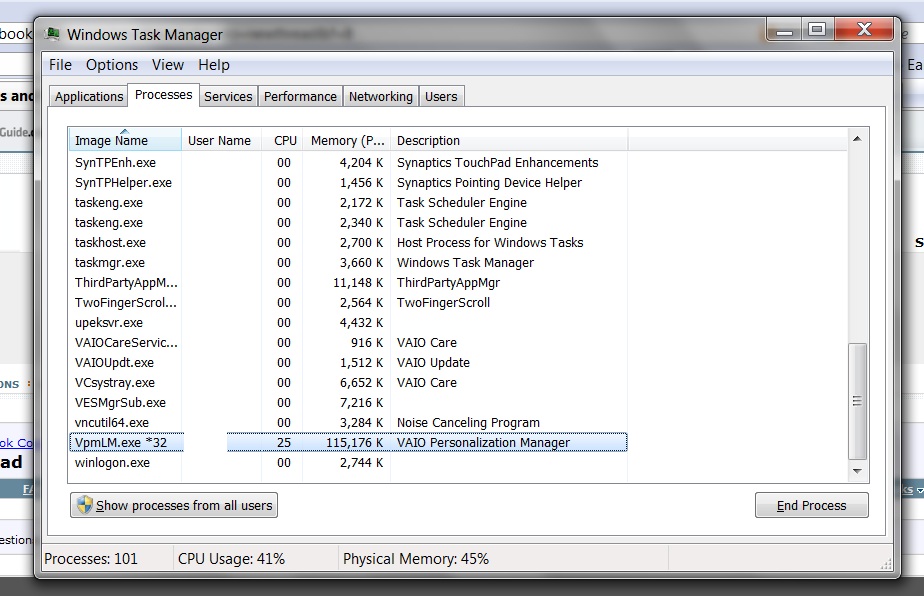Click the scrollbar down arrow
Image resolution: width=924 pixels, height=596 pixels.
pos(857,471)
